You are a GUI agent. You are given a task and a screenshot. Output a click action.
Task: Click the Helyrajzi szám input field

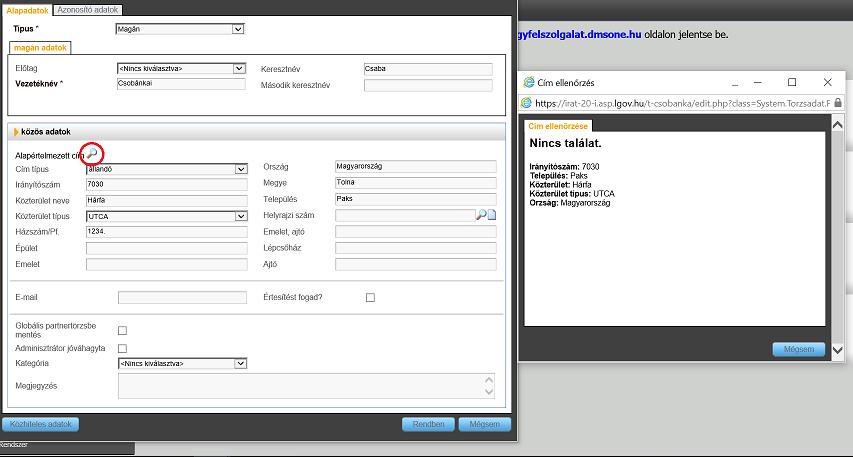pos(405,215)
